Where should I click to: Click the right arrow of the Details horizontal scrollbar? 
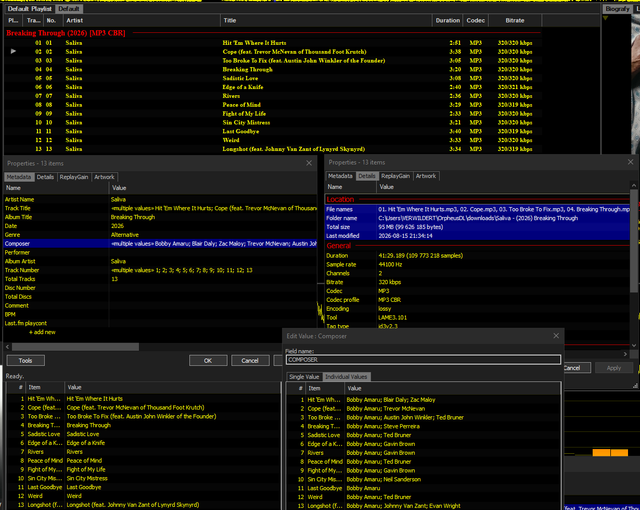point(625,354)
